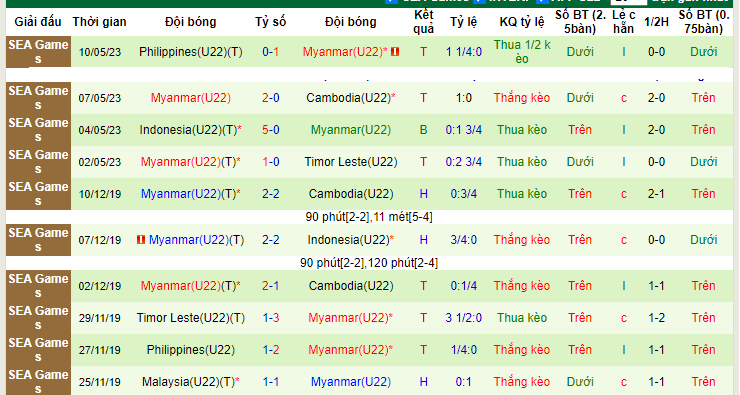Select the Thua 1/2 kèo result cell

[521, 52]
